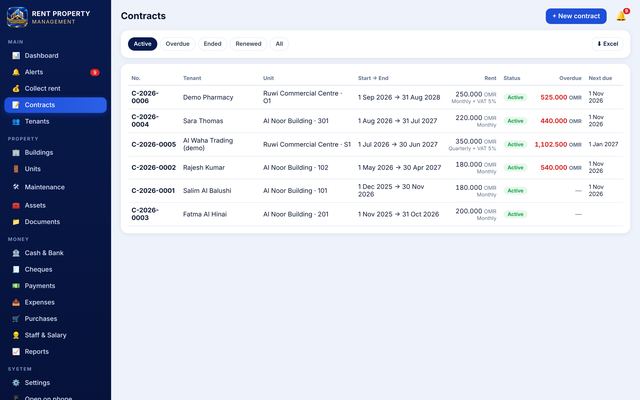This screenshot has height=400, width=640.
Task: Click the red Alerts count badge
Action: 95,72
